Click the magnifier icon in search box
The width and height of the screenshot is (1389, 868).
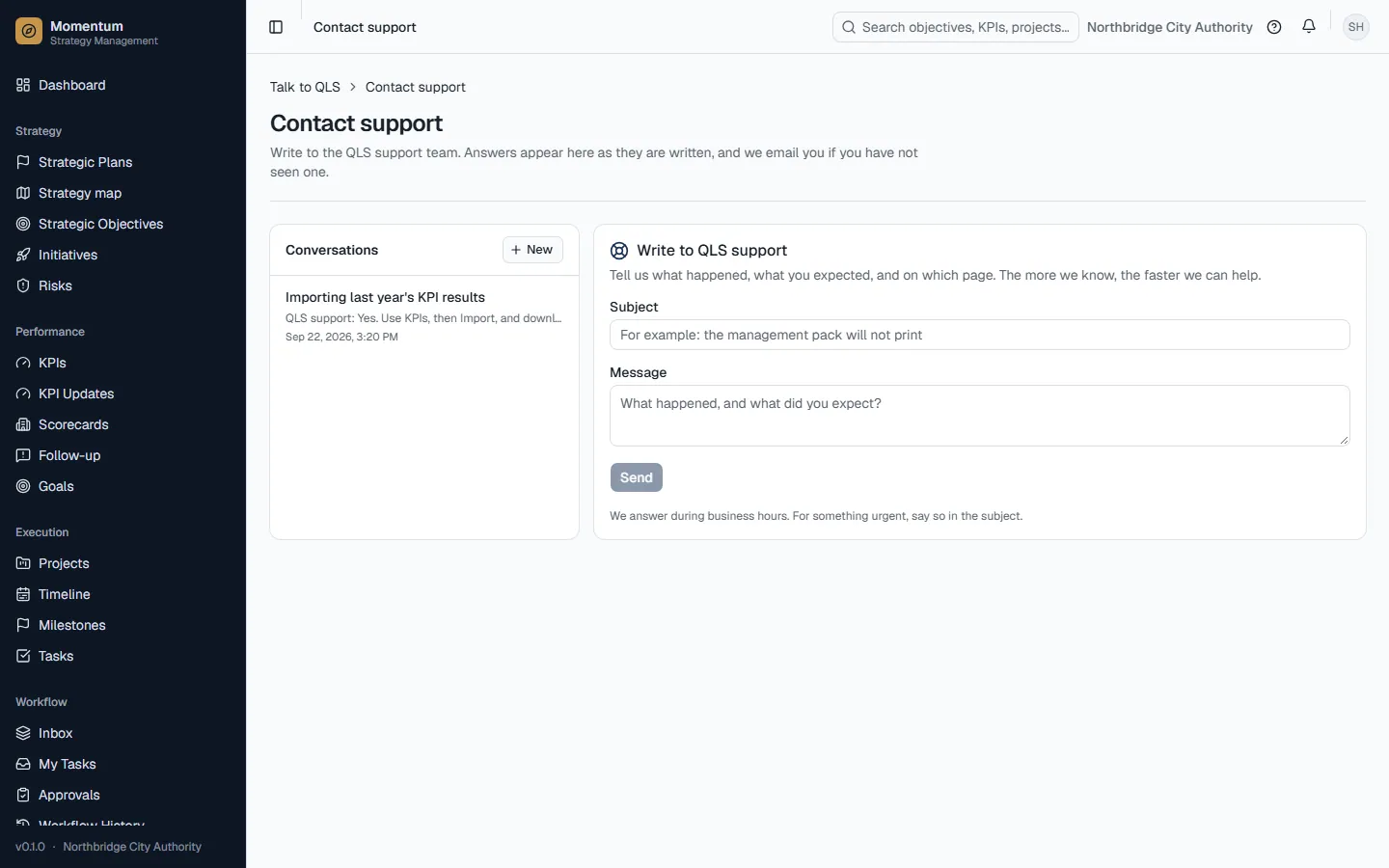tap(849, 27)
